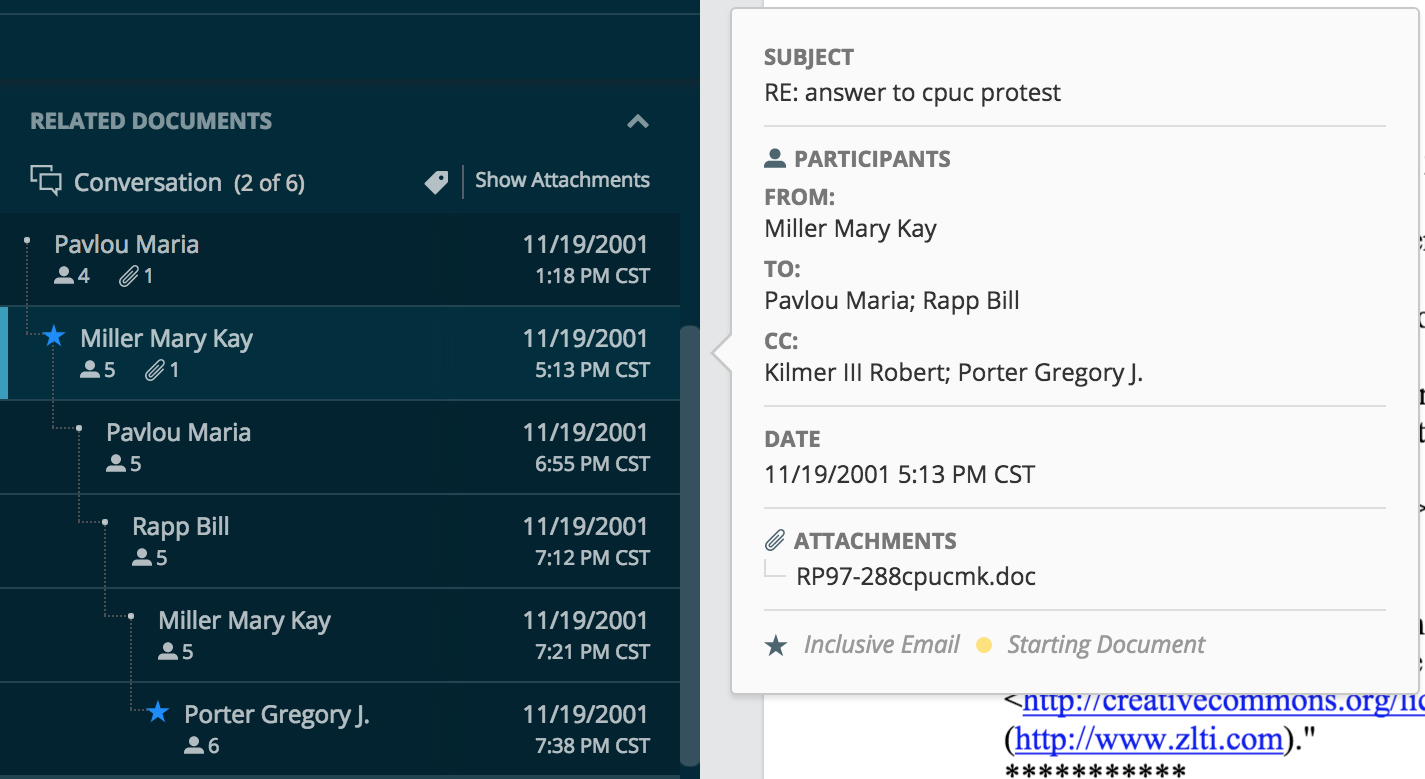The height and width of the screenshot is (779, 1425).
Task: Click the tag icon beside Show Attachments
Action: (x=436, y=182)
